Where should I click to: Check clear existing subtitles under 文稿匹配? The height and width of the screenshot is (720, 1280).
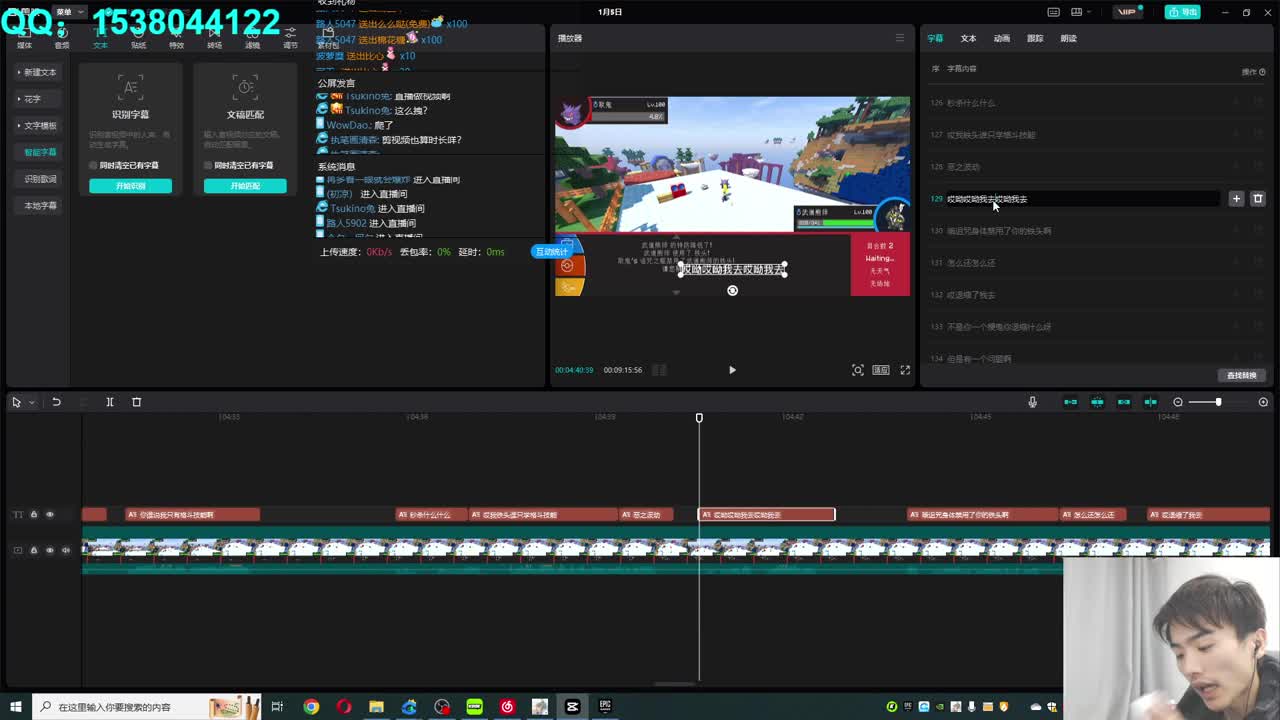click(208, 165)
